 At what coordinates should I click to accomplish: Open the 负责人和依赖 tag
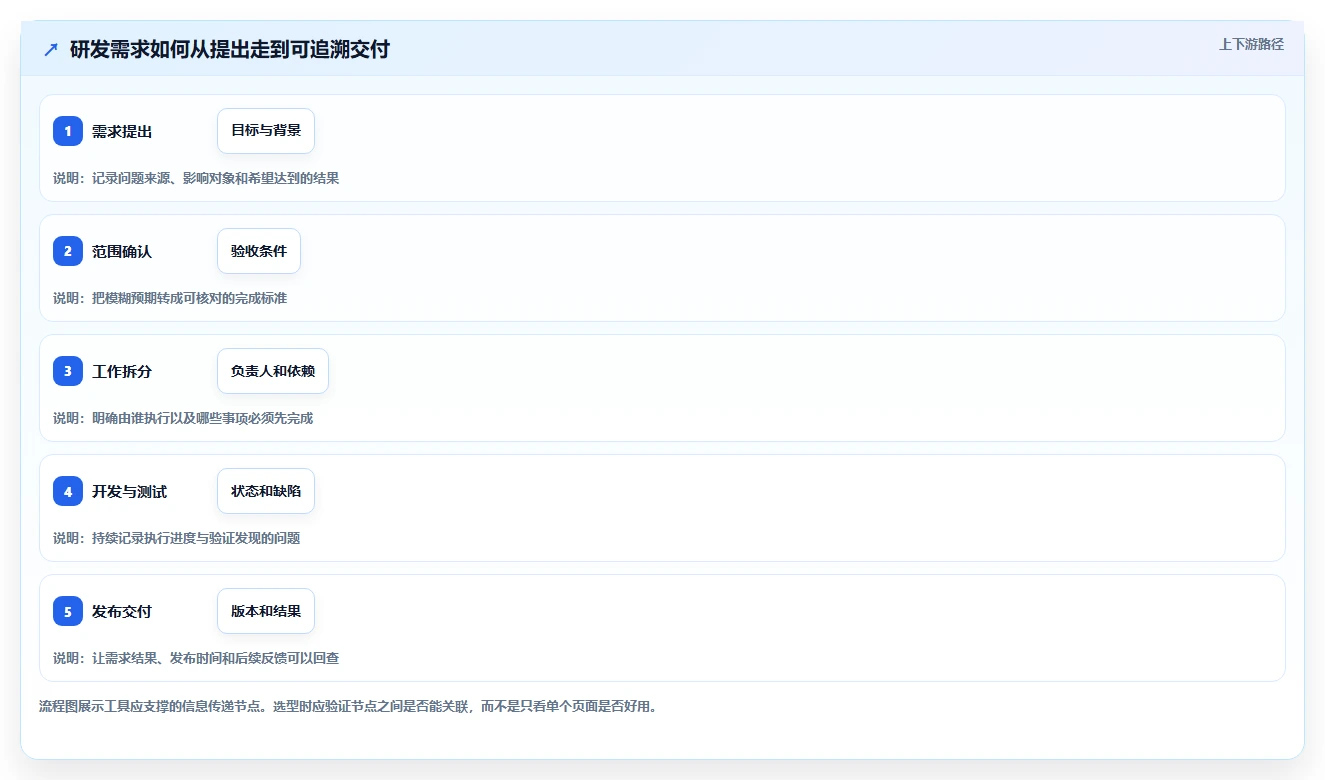tap(273, 371)
